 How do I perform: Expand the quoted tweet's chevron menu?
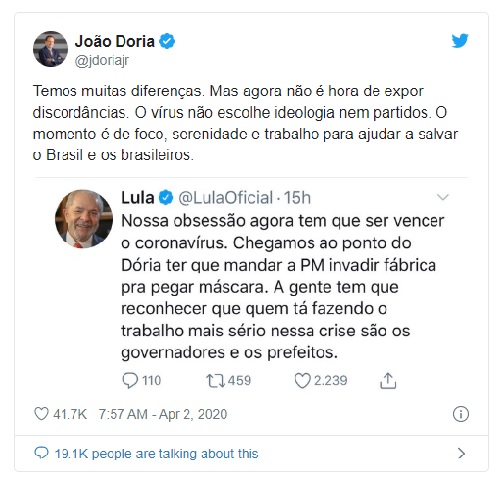coord(443,197)
